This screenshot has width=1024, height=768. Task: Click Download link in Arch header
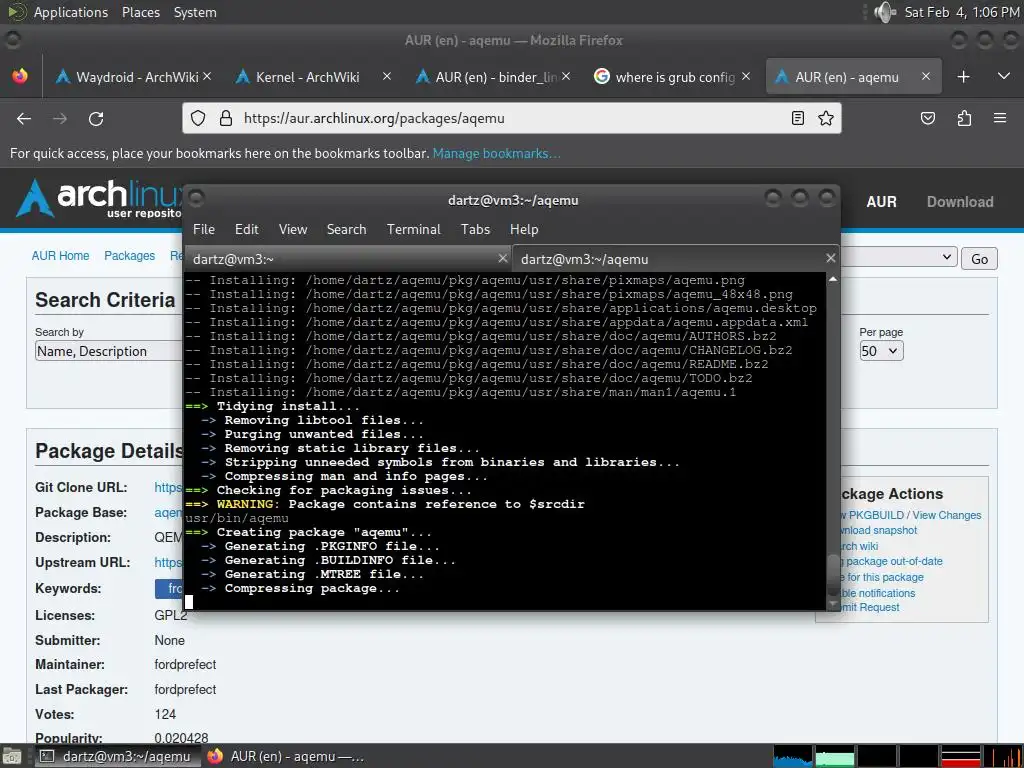pyautogui.click(x=960, y=202)
